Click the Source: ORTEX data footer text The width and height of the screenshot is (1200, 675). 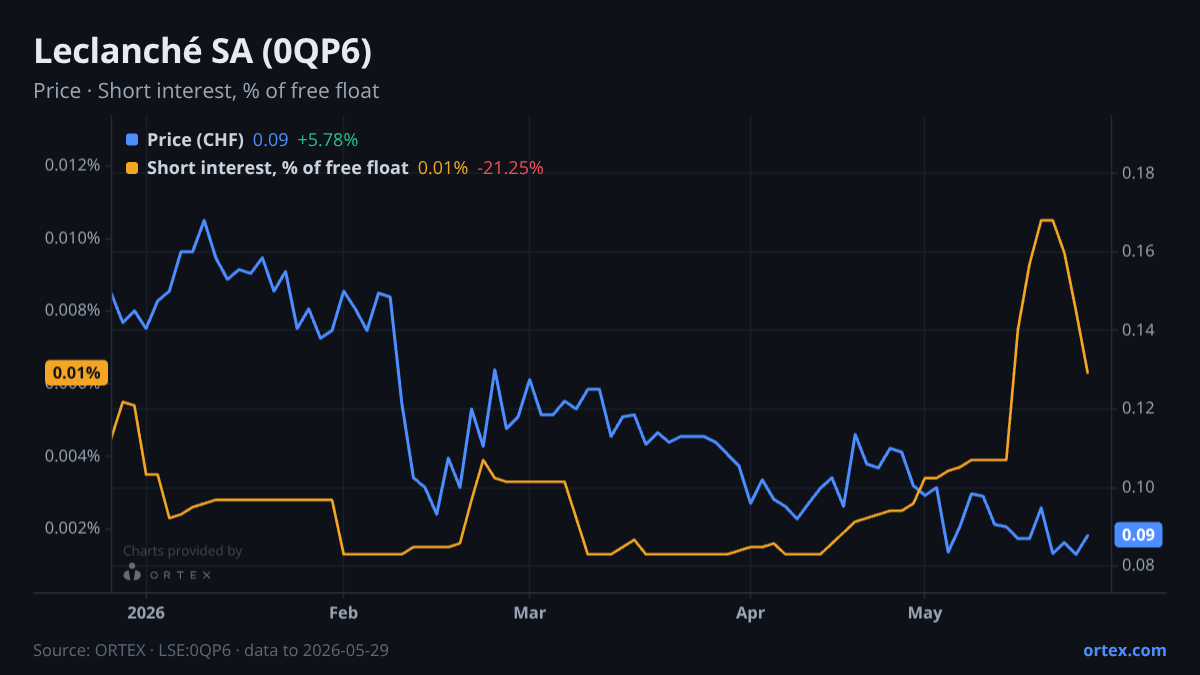tap(211, 650)
